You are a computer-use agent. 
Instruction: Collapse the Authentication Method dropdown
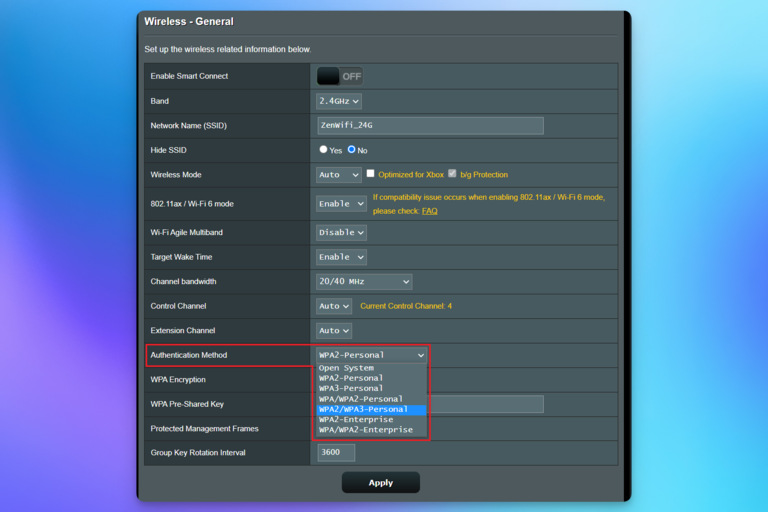tap(371, 355)
